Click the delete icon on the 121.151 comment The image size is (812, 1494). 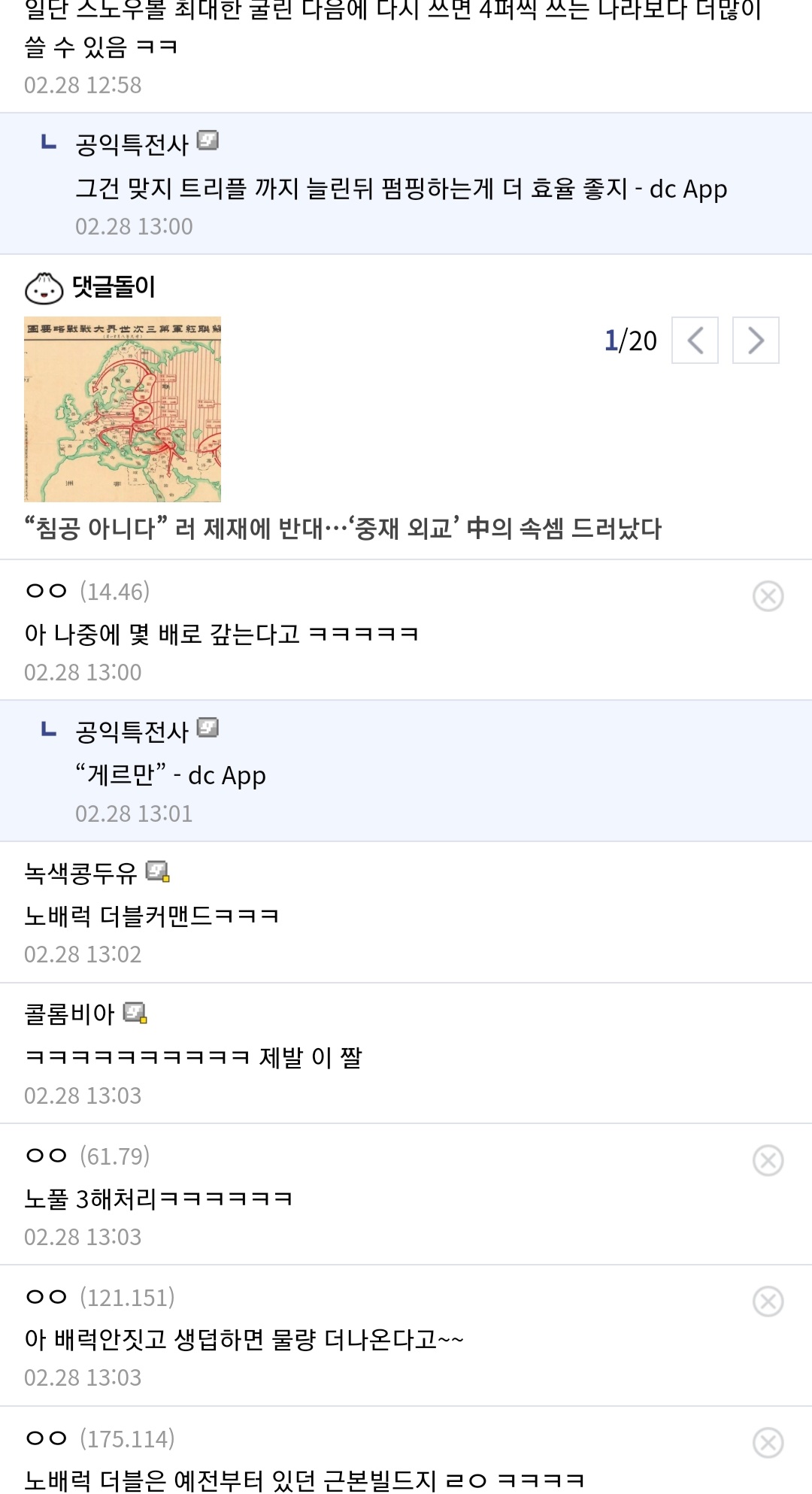[x=768, y=1302]
